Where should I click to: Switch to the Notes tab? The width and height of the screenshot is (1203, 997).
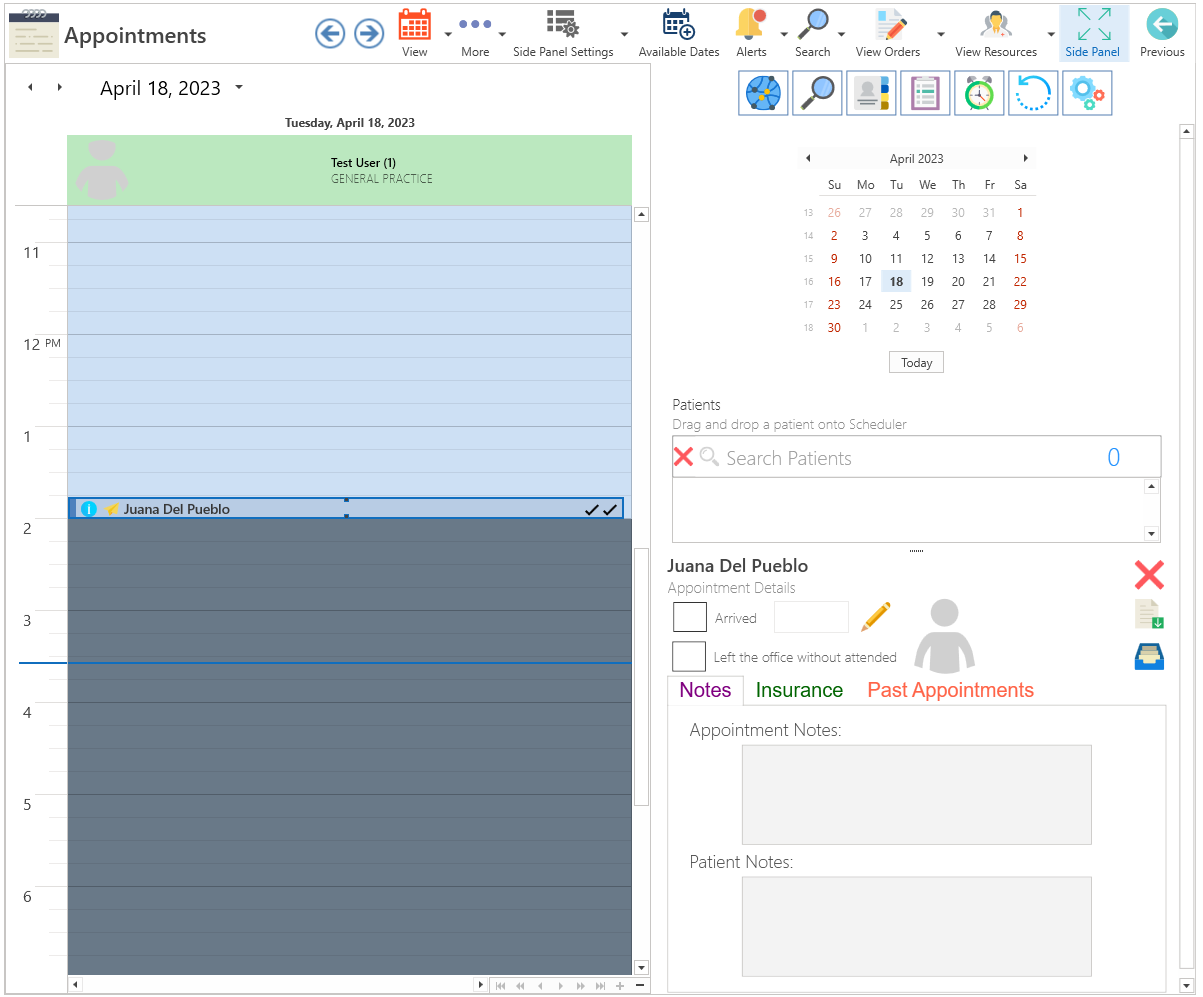click(705, 690)
